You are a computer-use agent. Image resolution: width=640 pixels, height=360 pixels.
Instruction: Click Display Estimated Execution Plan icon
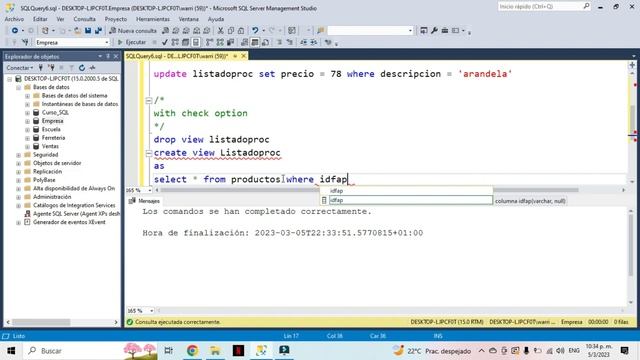175,42
